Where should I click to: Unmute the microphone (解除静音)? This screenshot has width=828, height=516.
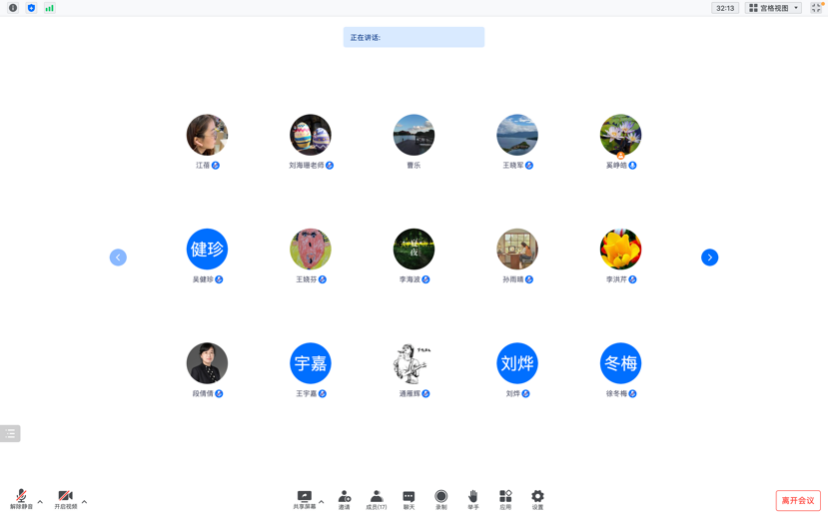coord(21,498)
